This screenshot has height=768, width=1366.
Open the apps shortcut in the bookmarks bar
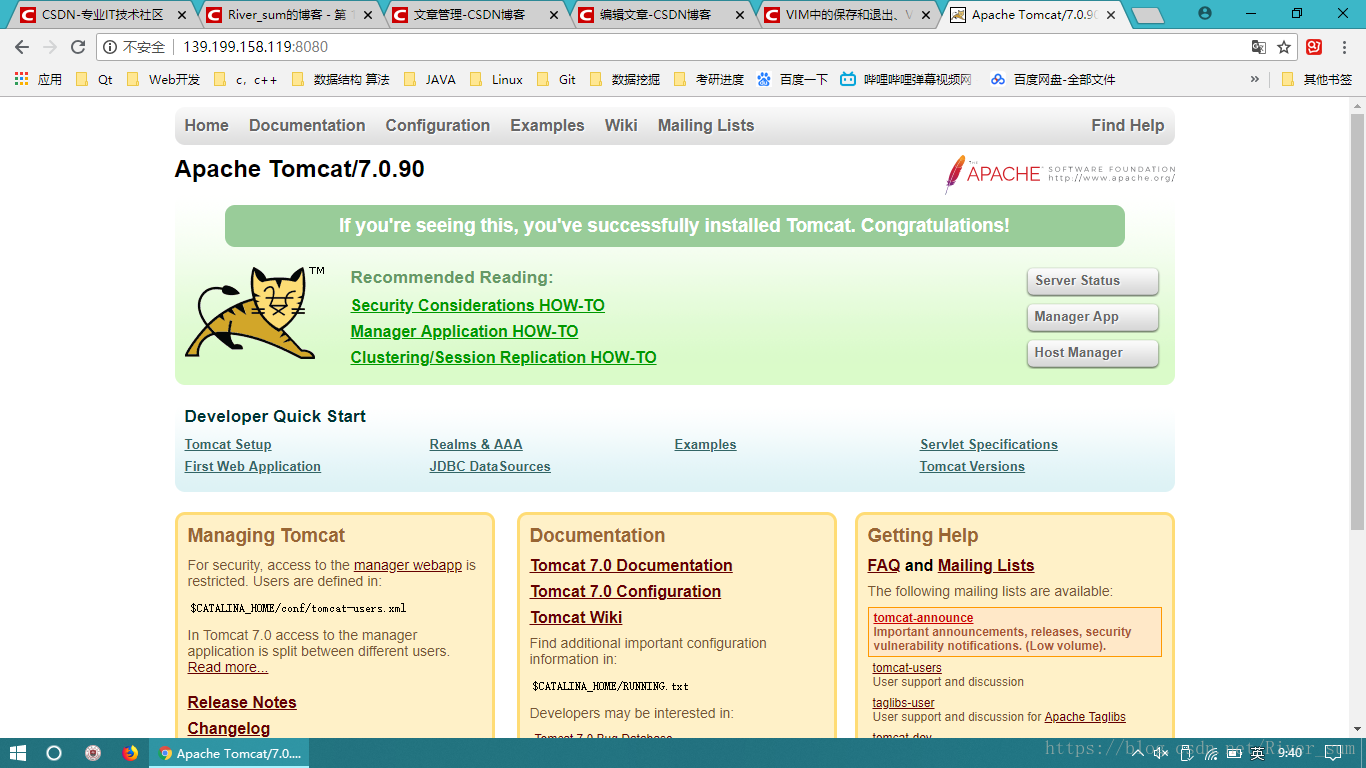(38, 79)
